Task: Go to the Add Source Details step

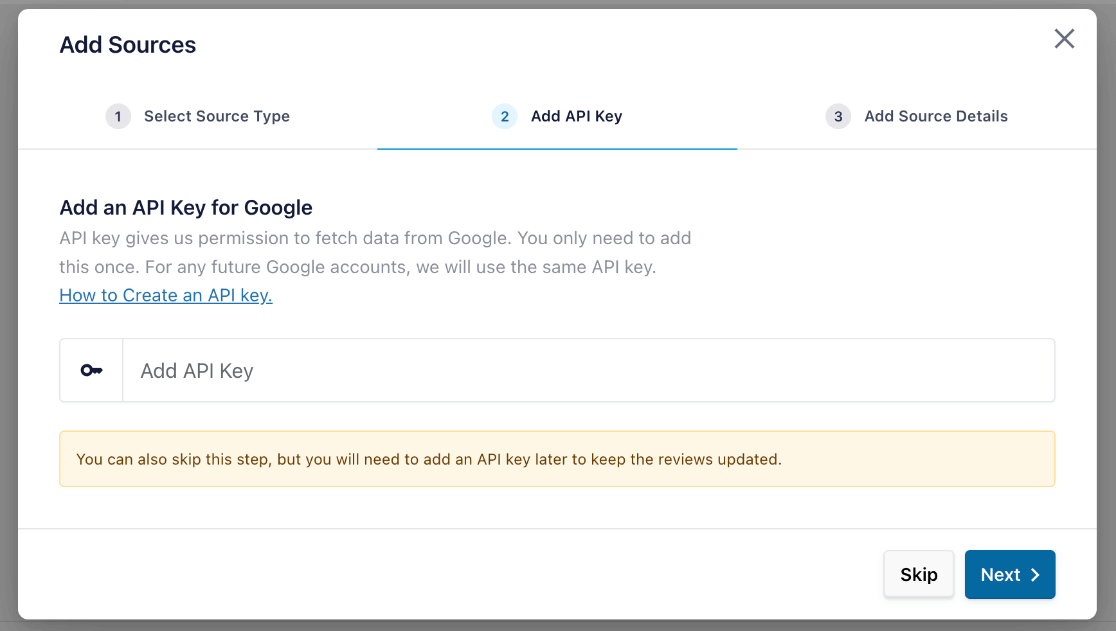Action: coord(936,116)
